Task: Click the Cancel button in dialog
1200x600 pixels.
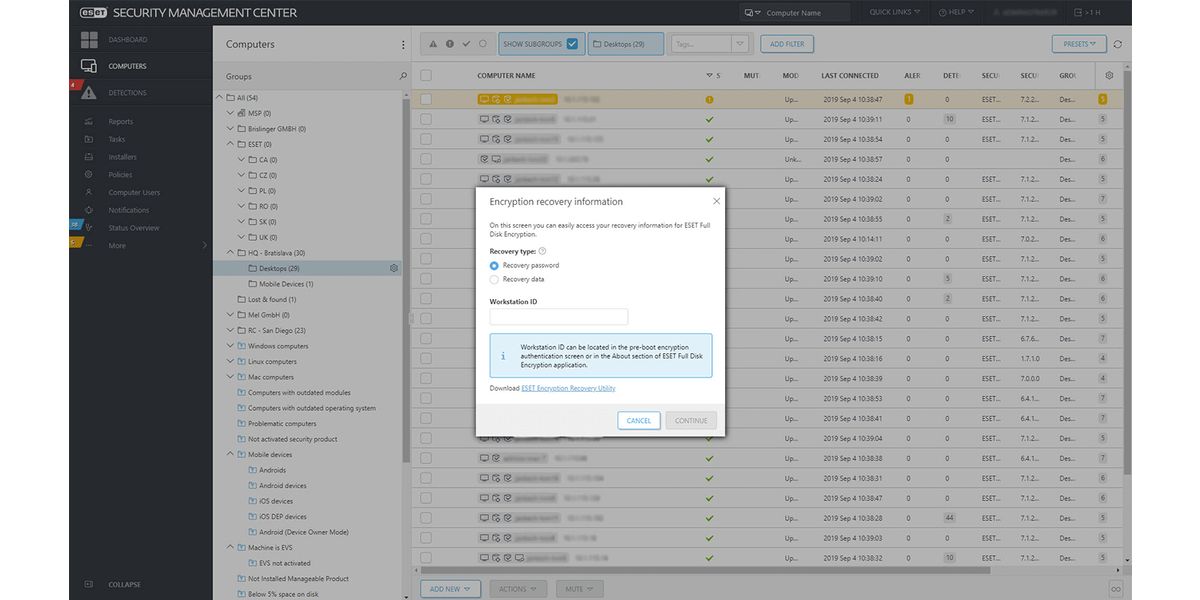Action: tap(639, 420)
